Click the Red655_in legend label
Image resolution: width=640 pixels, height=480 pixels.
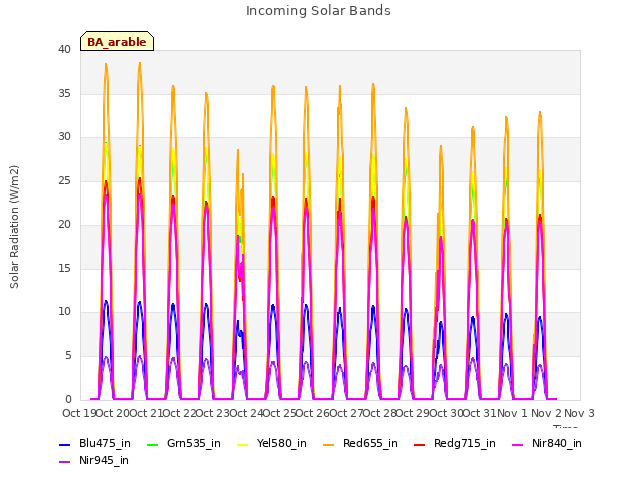click(x=370, y=443)
